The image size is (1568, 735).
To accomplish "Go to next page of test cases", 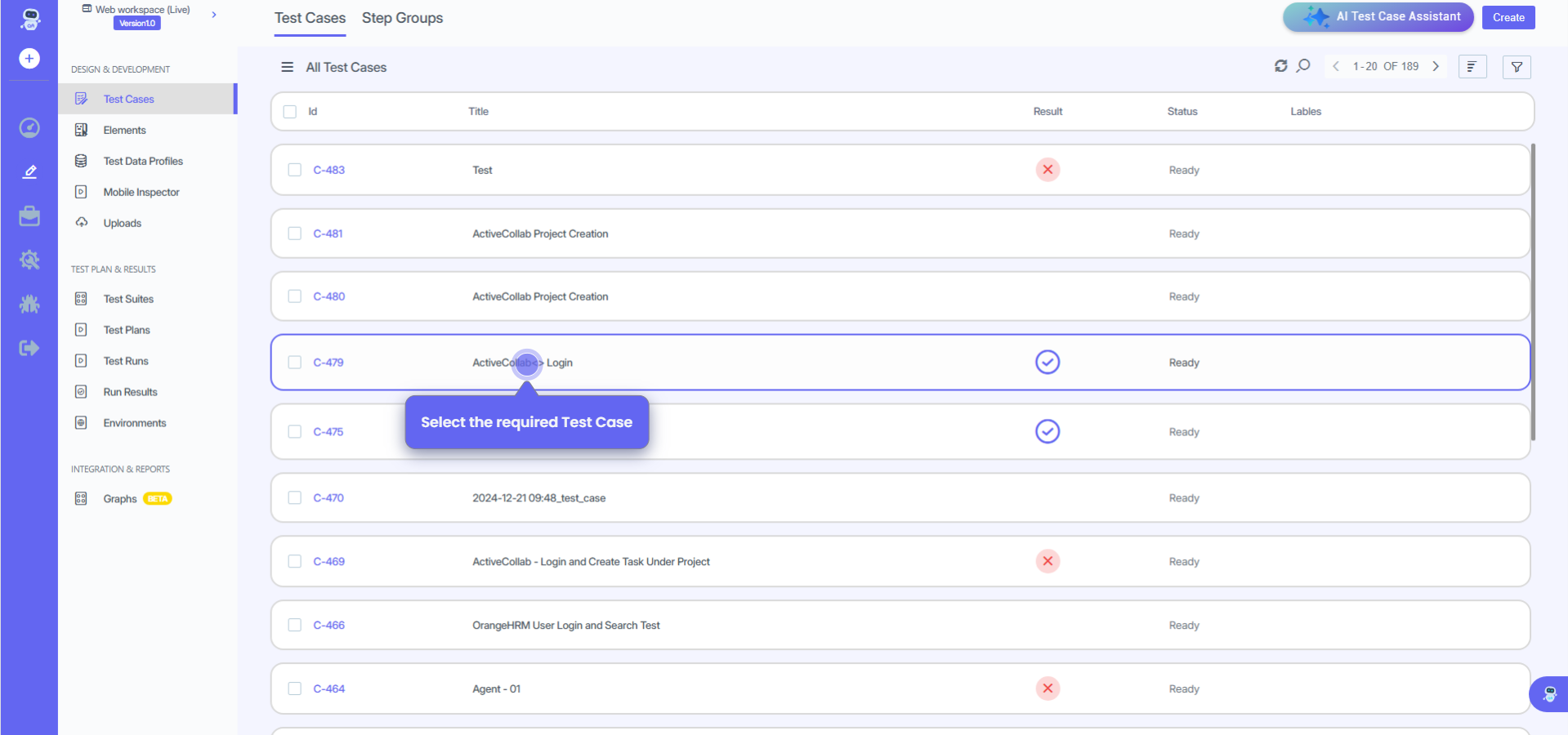I will [x=1436, y=66].
